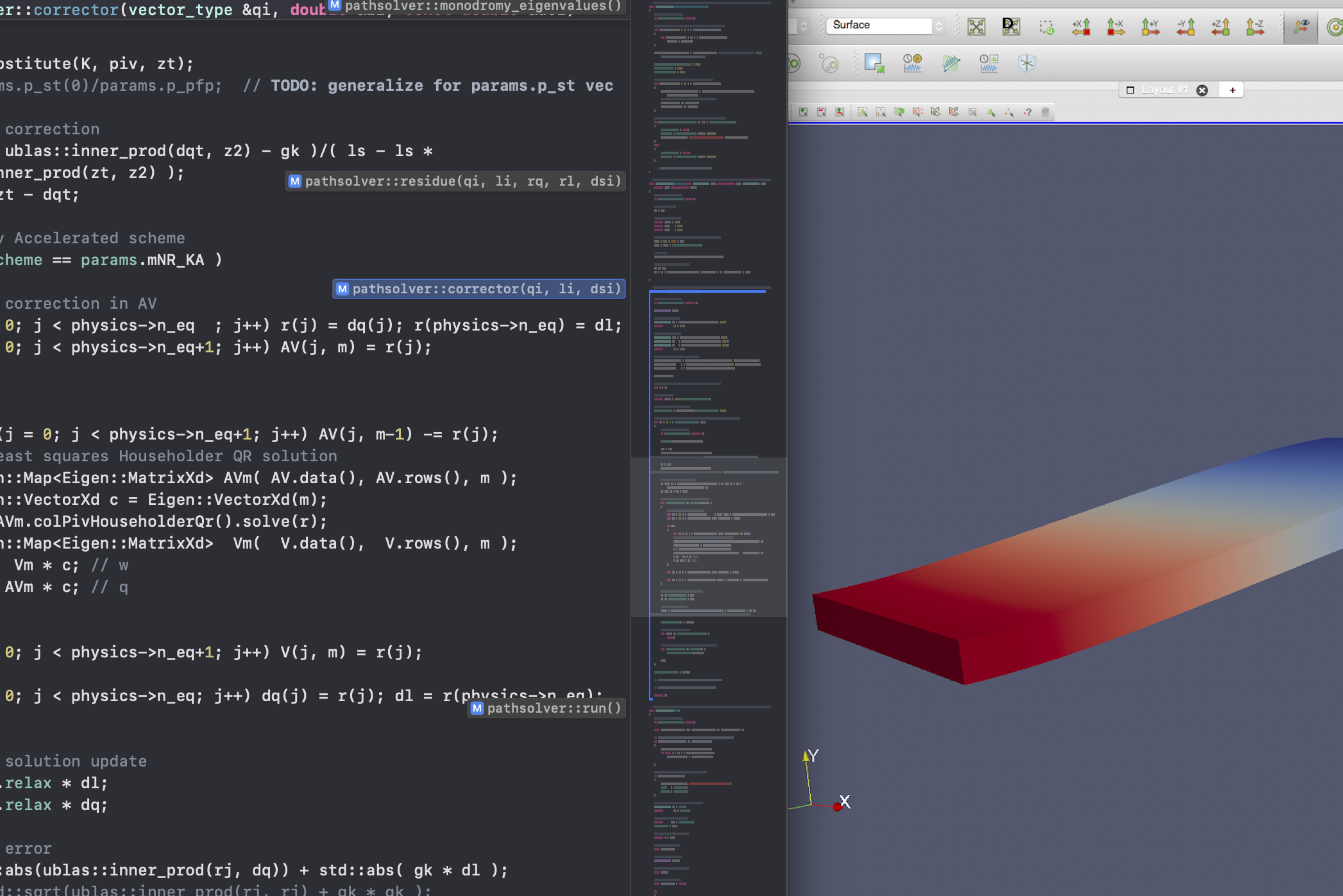This screenshot has width=1343, height=896.
Task: Set view direction to -X
Action: coord(1115,27)
